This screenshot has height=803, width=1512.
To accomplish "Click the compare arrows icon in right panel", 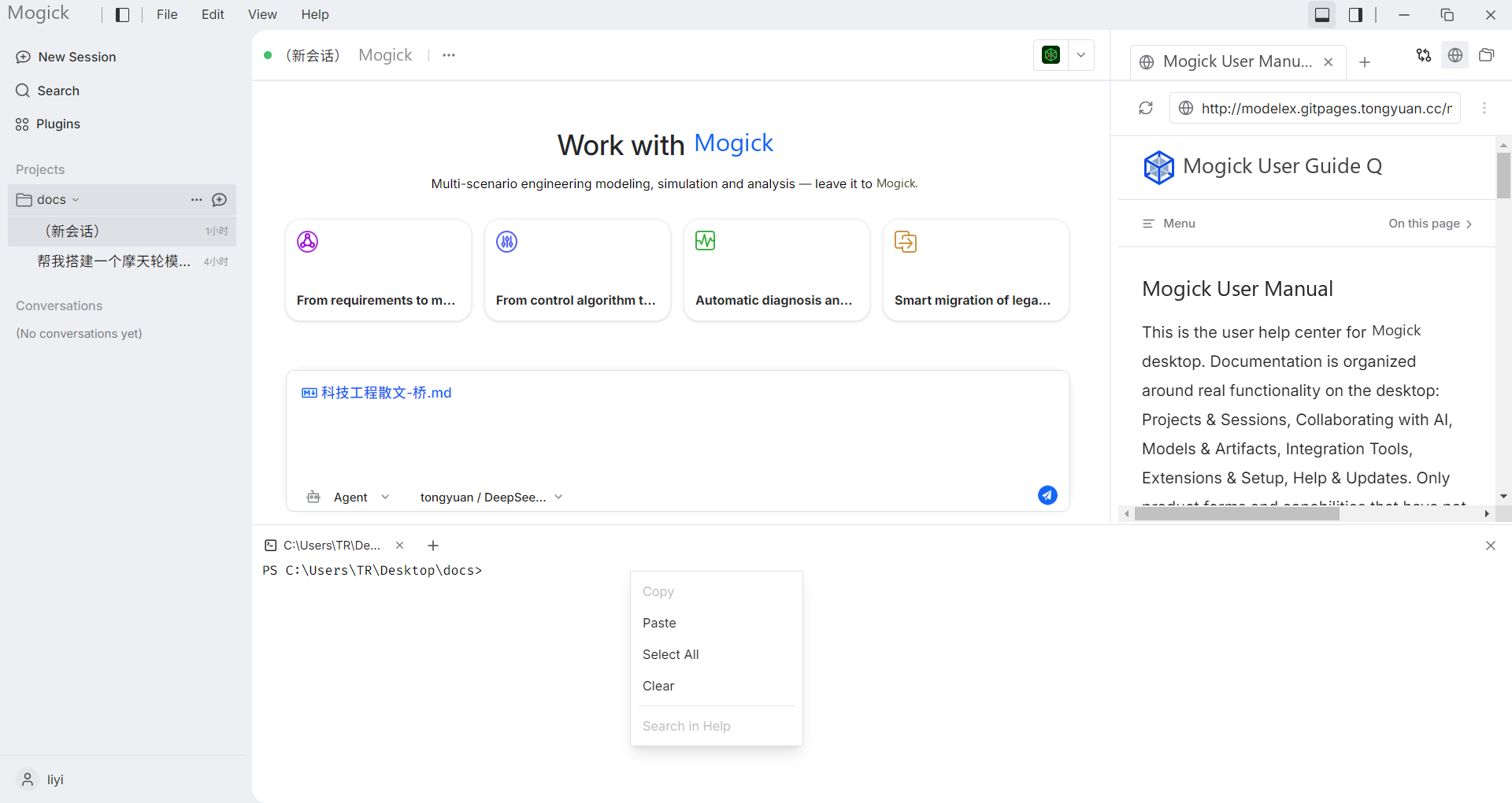I will point(1424,55).
